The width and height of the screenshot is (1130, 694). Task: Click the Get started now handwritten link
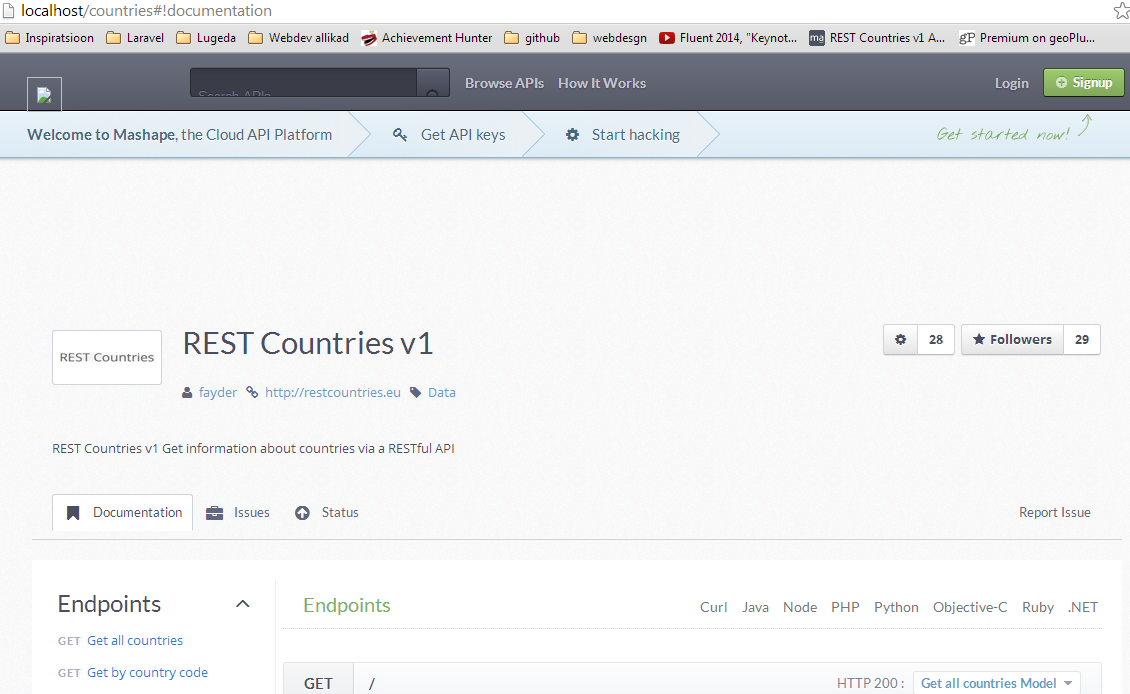click(1002, 134)
